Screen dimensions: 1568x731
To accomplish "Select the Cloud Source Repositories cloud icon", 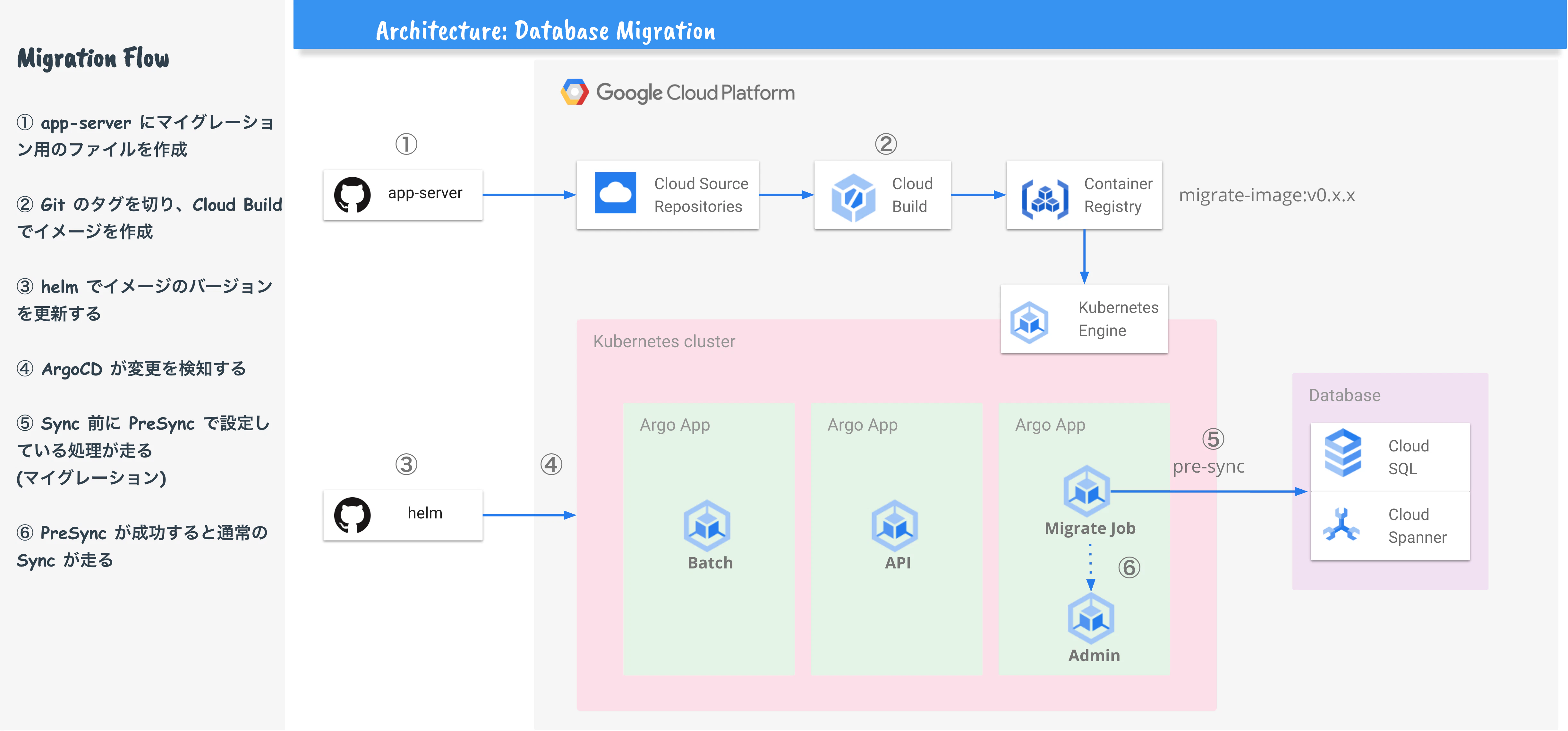I will pos(615,193).
